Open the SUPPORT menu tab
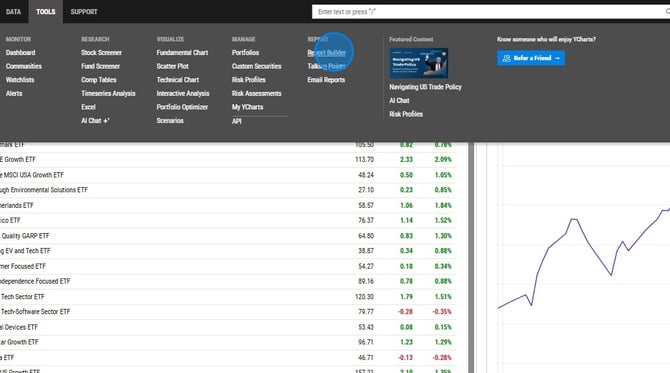This screenshot has width=670, height=373. coord(84,12)
